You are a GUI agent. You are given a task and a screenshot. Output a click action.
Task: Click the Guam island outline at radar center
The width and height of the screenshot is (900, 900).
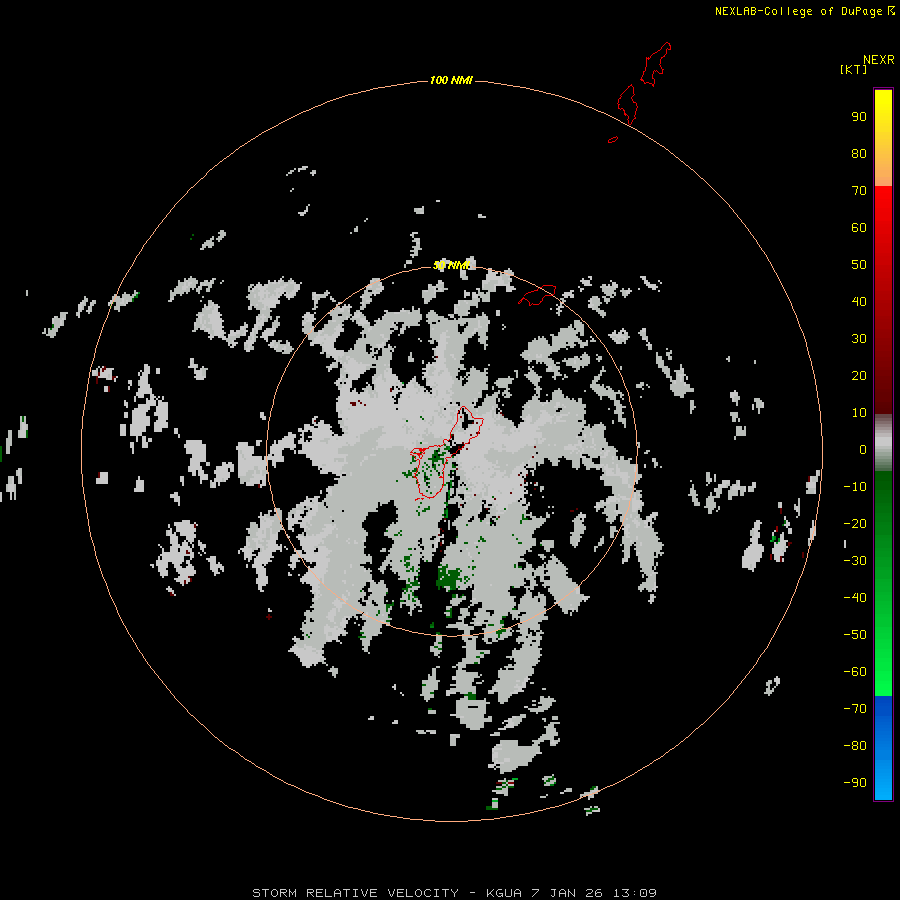pos(447,452)
